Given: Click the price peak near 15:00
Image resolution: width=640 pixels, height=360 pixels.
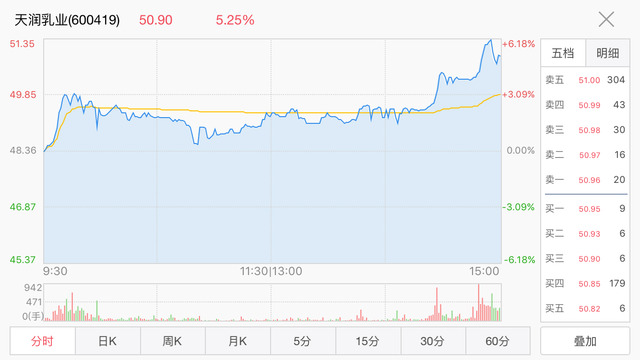Looking at the screenshot, I should click(490, 40).
